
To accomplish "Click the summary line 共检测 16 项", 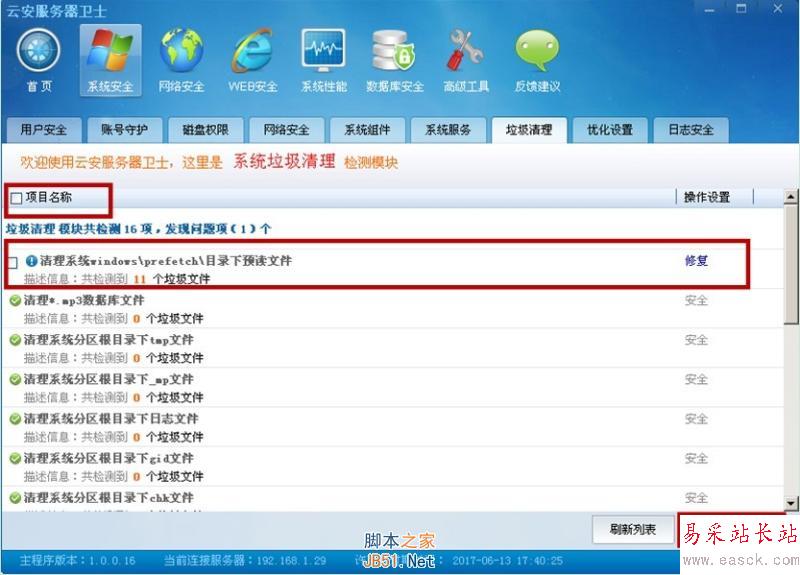I will point(138,229).
